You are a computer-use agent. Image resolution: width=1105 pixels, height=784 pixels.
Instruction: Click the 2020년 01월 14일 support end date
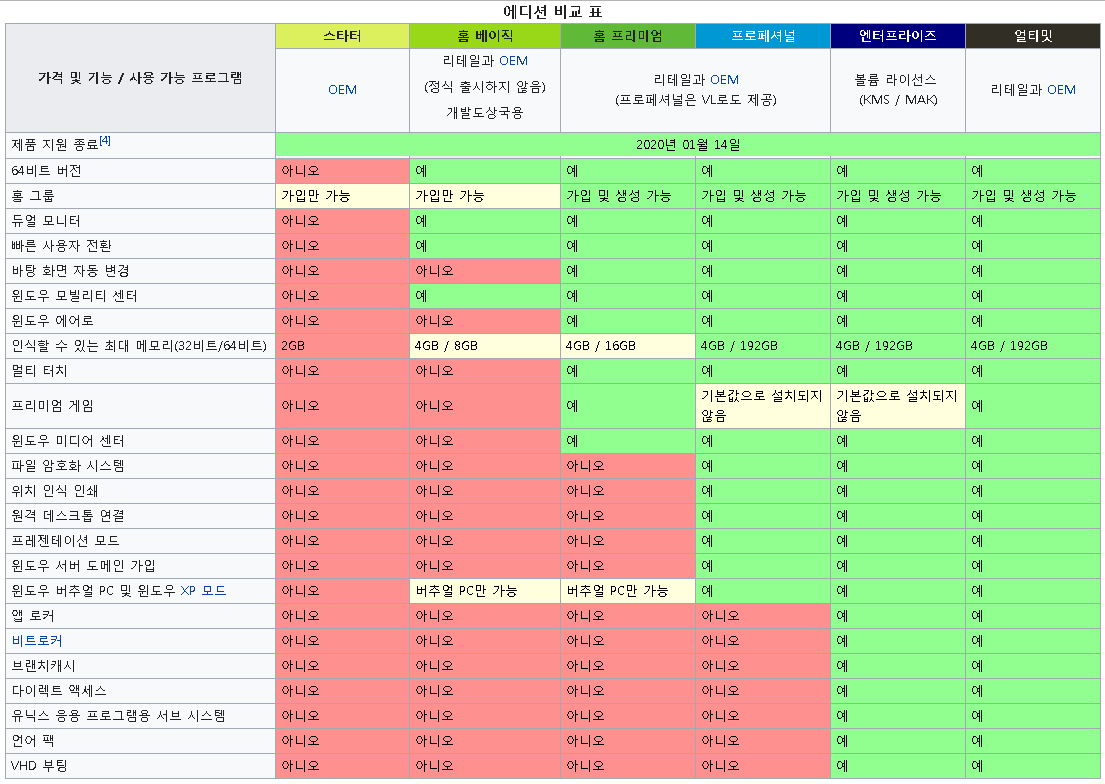pyautogui.click(x=688, y=145)
